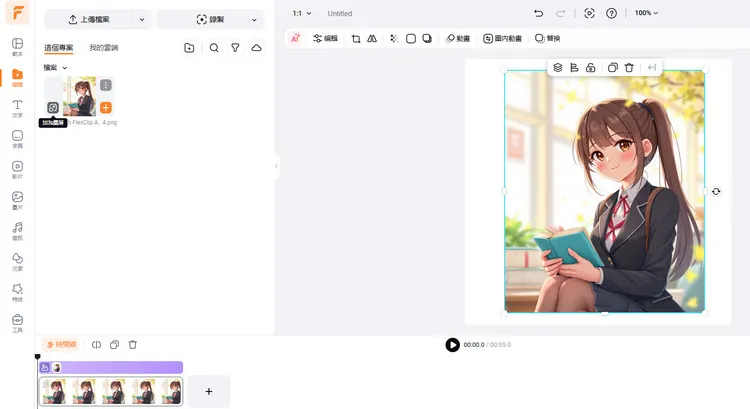Toggle the shadow icon in toolbar
Screen dimensions: 750x409
pos(427,38)
